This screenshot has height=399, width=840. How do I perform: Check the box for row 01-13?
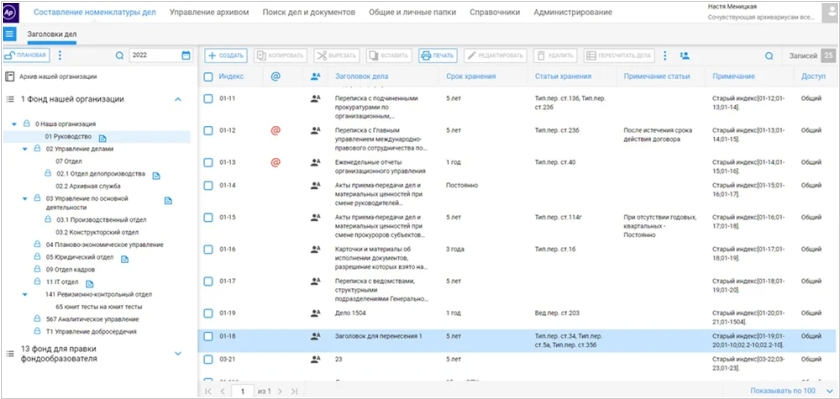(x=208, y=162)
